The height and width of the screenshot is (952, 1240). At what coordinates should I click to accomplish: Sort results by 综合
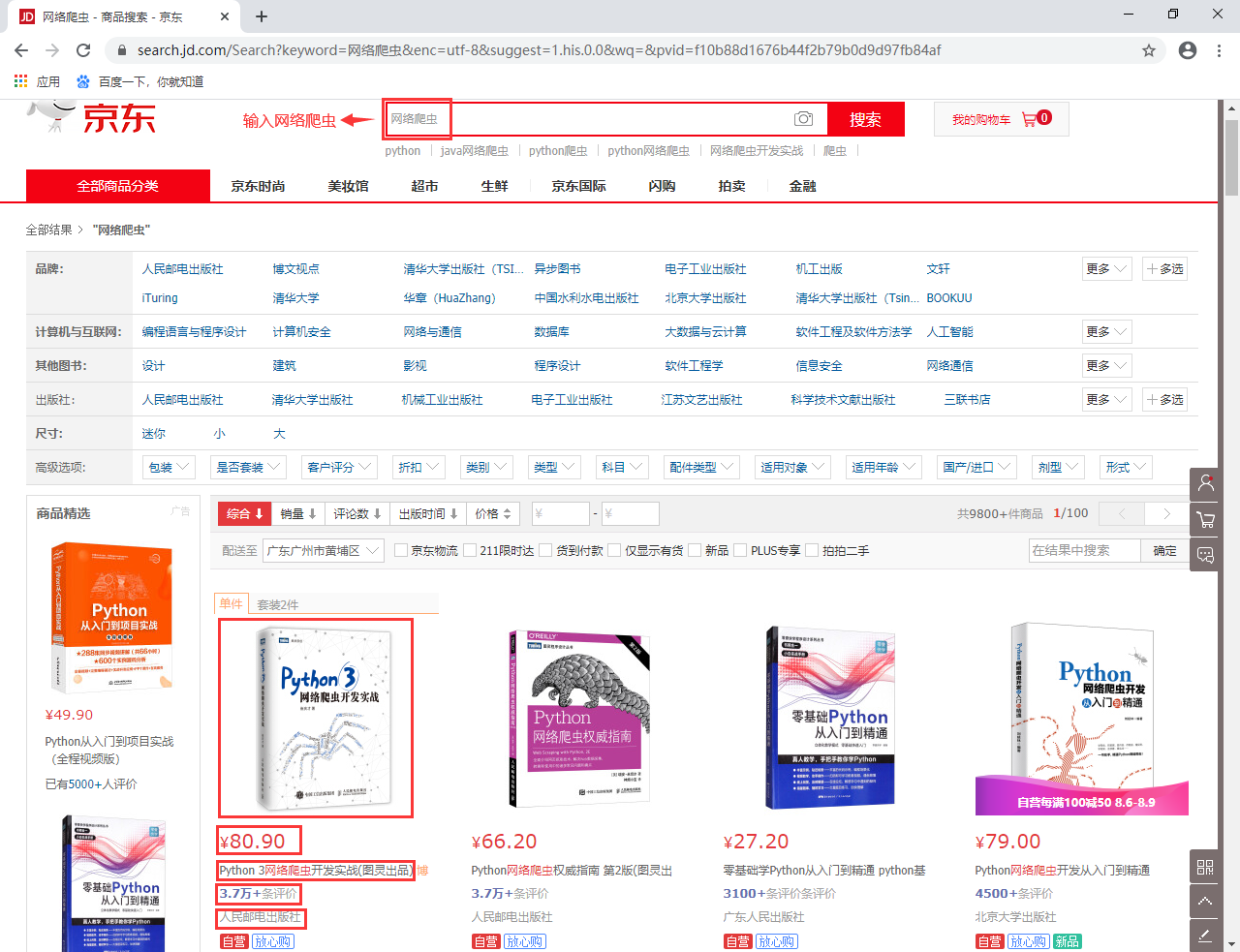[x=245, y=513]
